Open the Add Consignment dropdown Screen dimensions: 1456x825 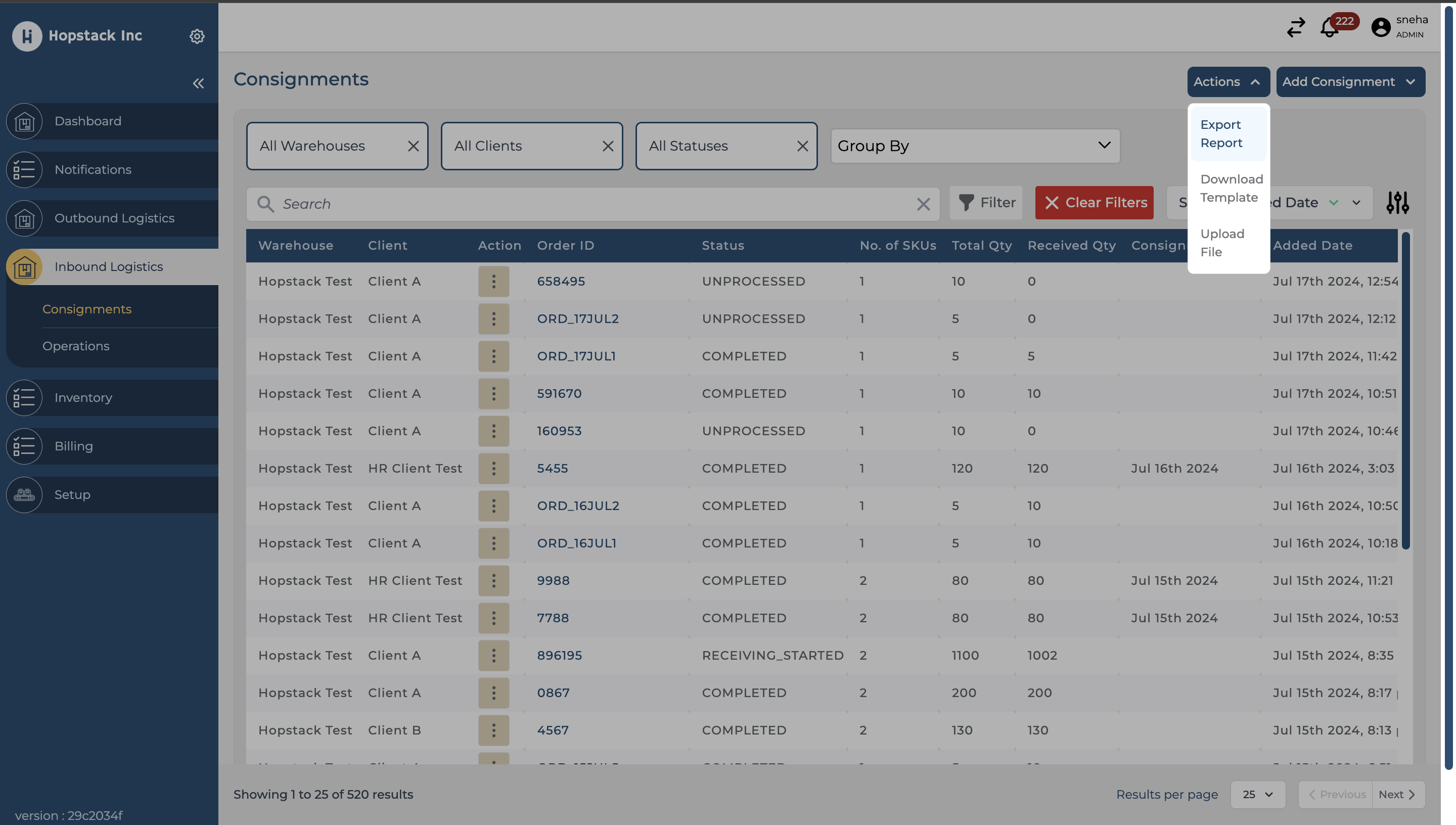click(1350, 81)
